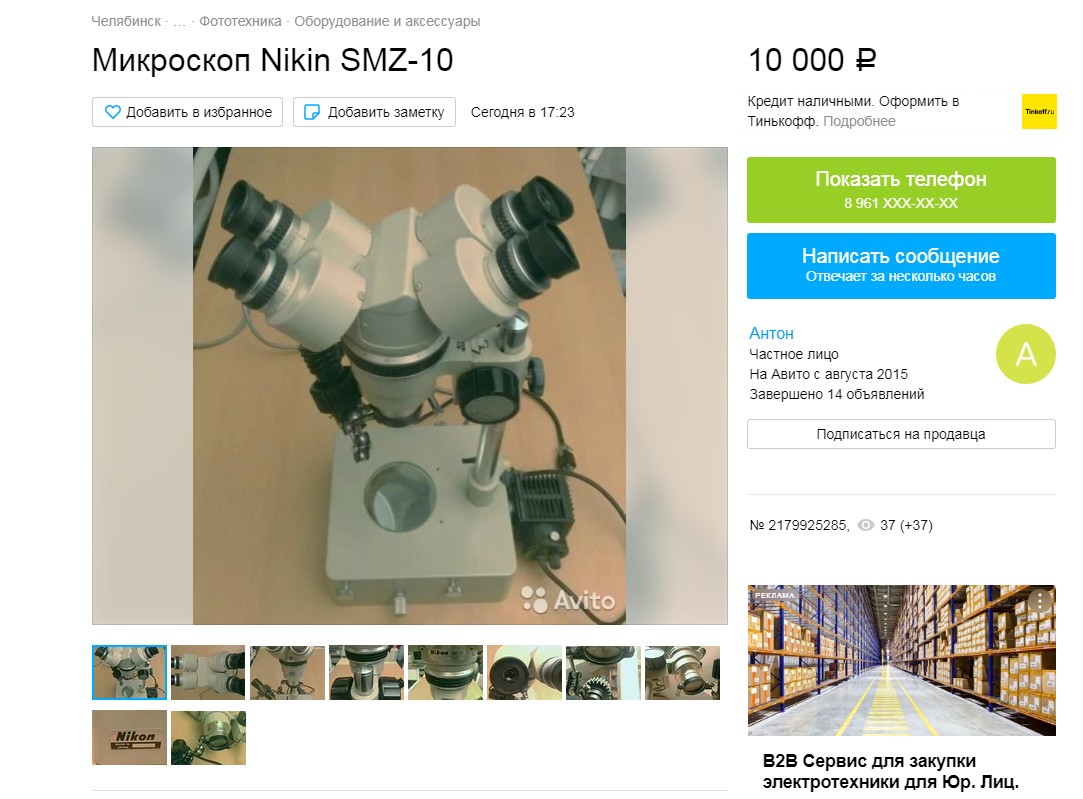Expand the breadcrumb ellipsis after Челябинск

tap(180, 21)
